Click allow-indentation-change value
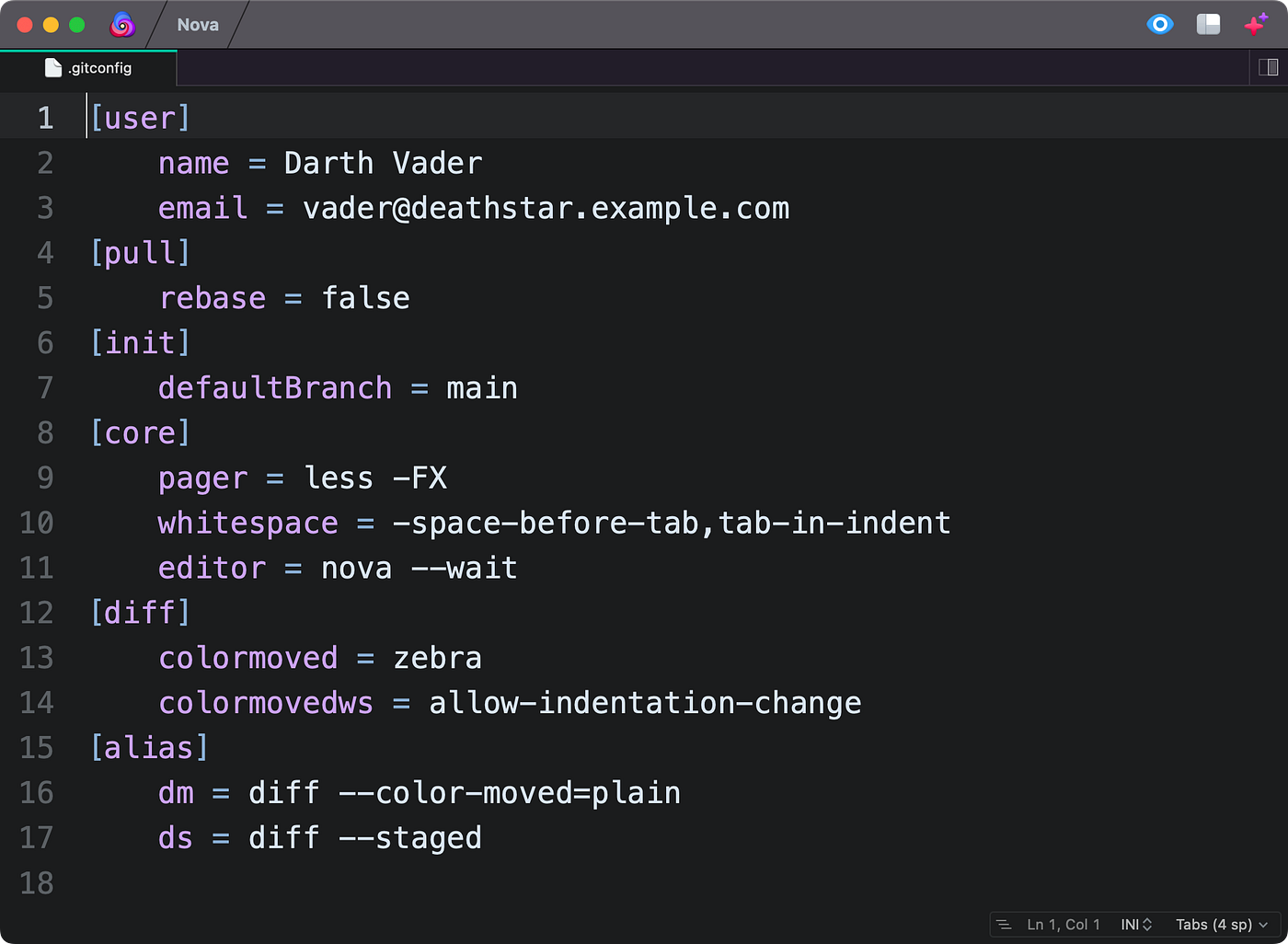This screenshot has height=944, width=1288. tap(645, 703)
